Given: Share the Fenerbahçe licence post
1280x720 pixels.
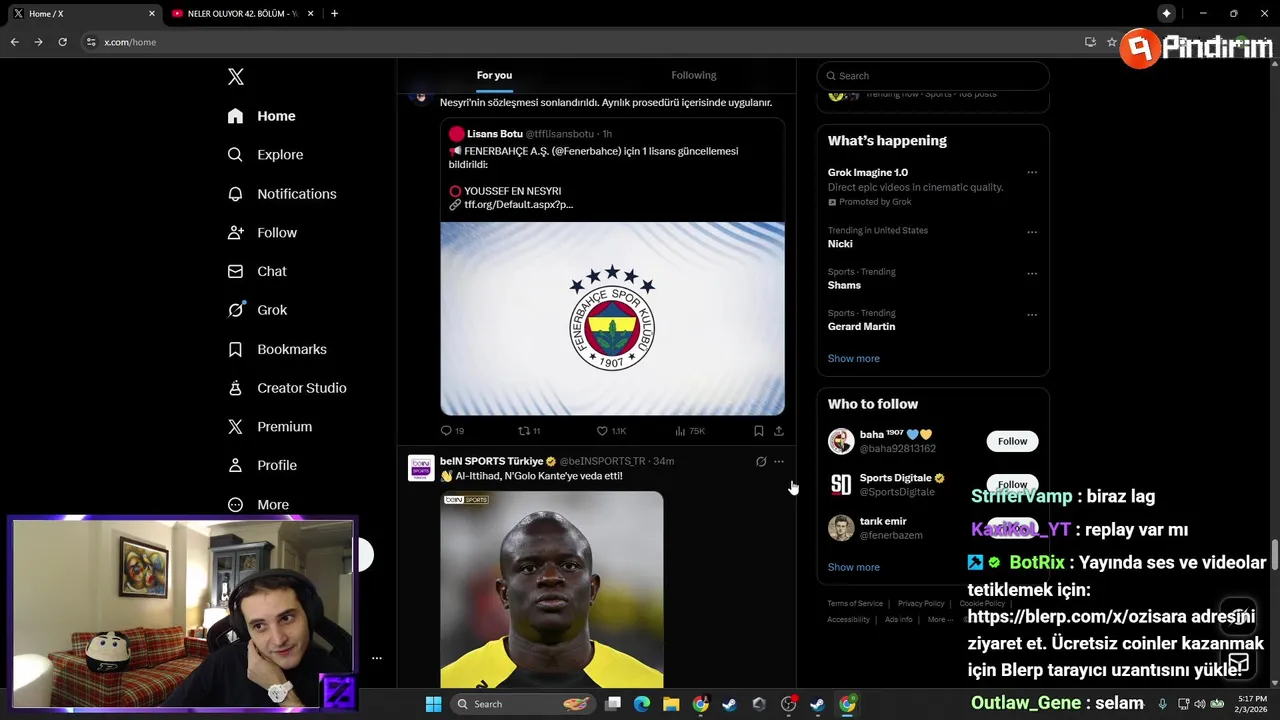Looking at the screenshot, I should point(779,431).
